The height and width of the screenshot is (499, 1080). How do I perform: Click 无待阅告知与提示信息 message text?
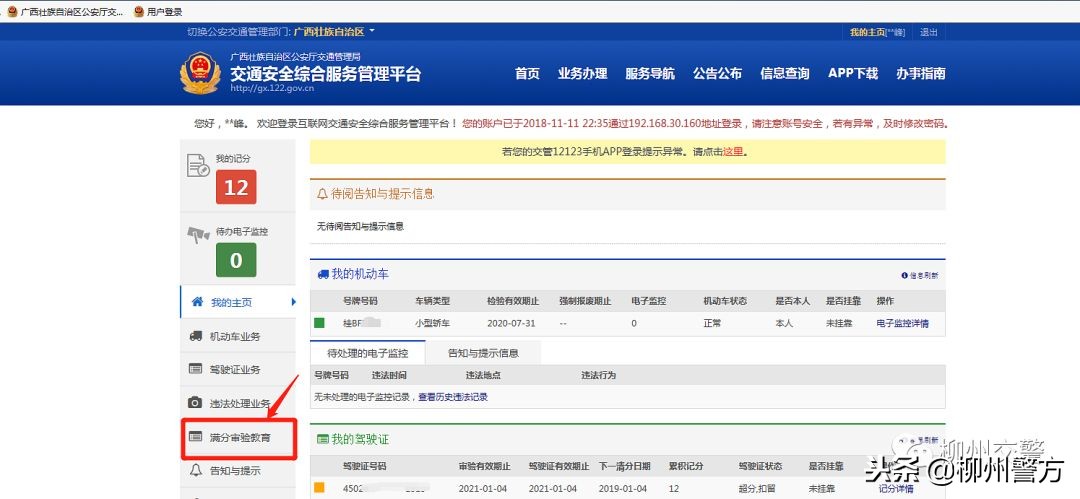360,226
